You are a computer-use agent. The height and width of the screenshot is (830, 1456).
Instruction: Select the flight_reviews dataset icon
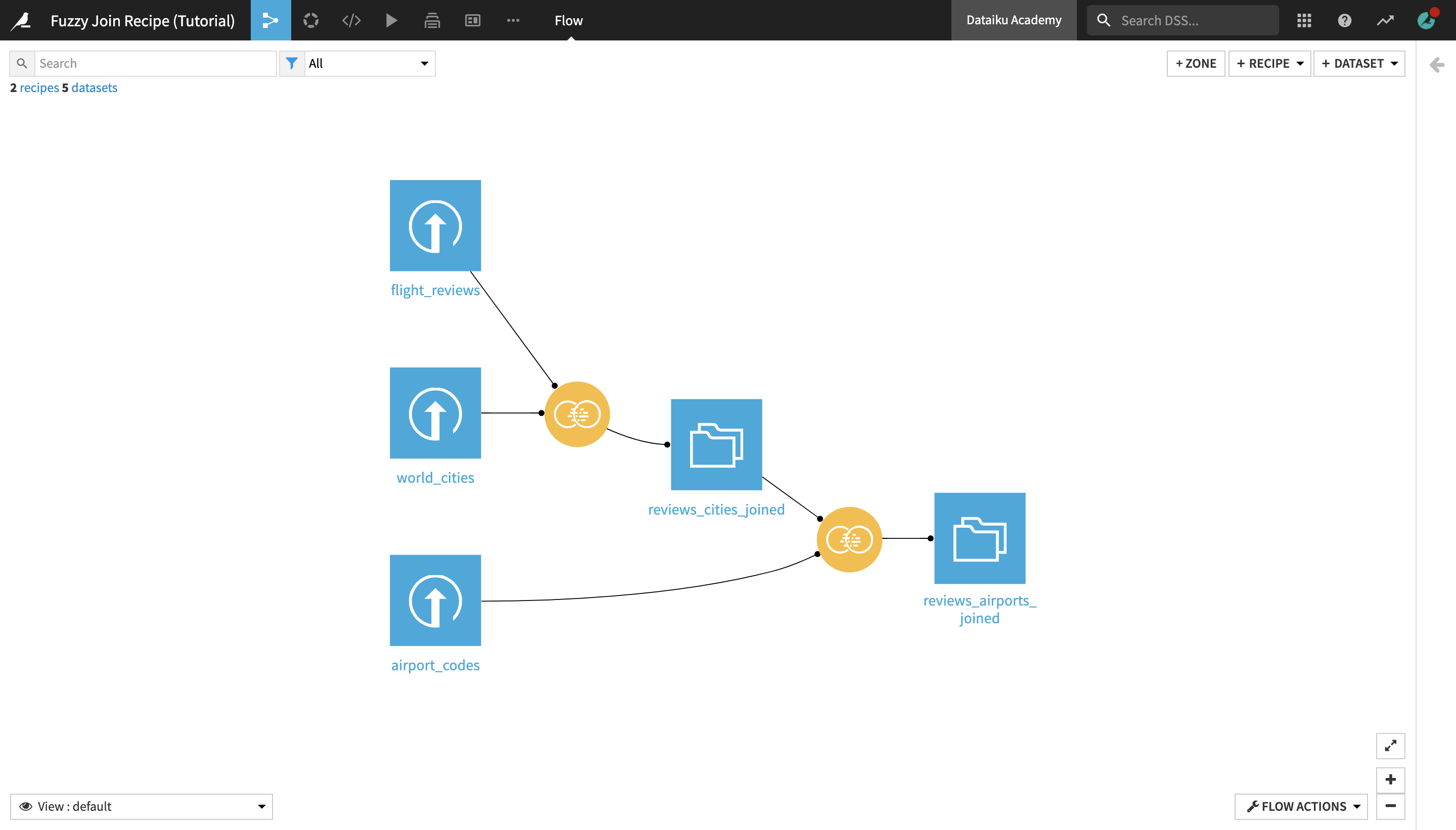(x=436, y=226)
